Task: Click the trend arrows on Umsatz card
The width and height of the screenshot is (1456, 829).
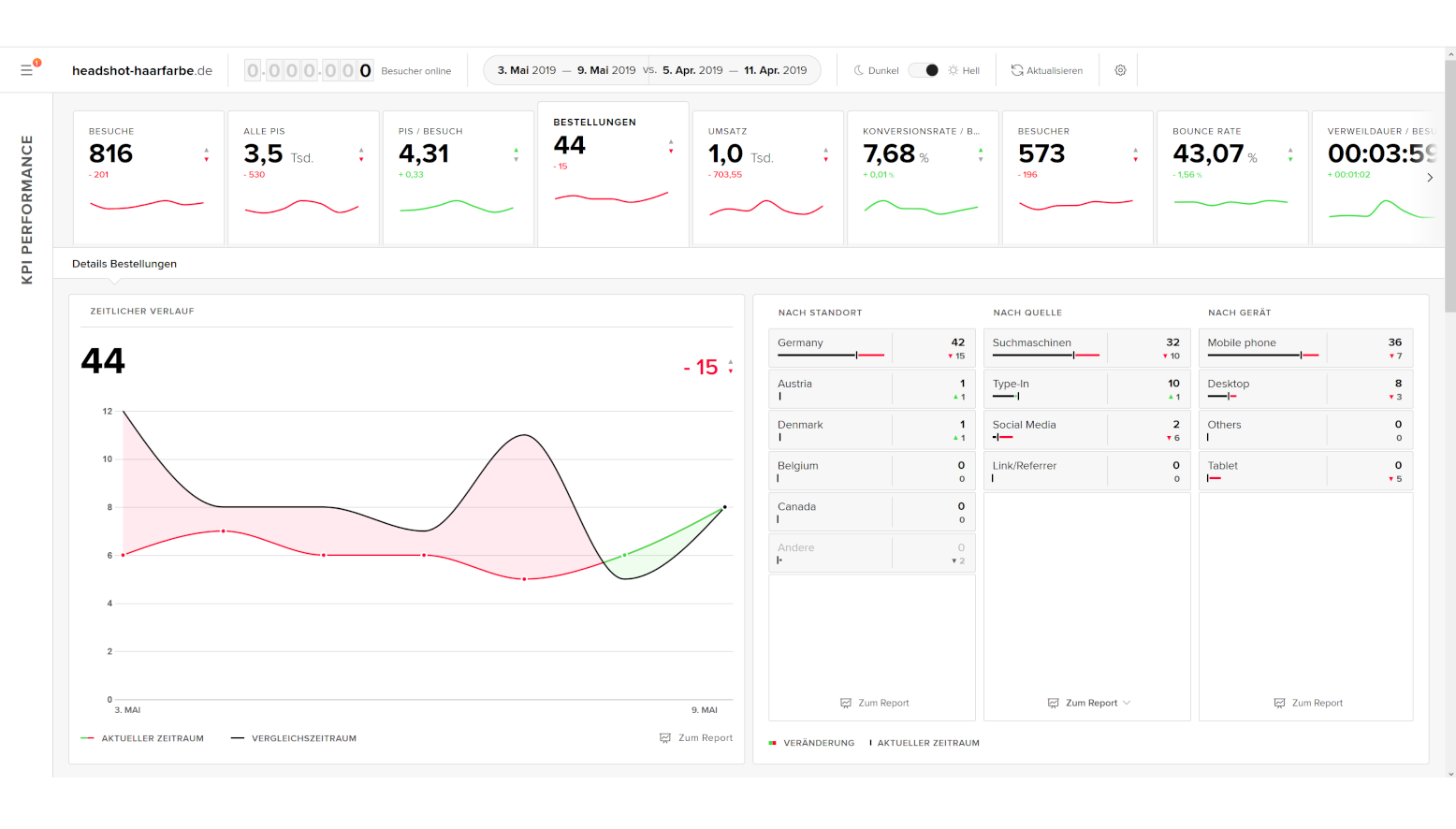Action: tap(825, 154)
